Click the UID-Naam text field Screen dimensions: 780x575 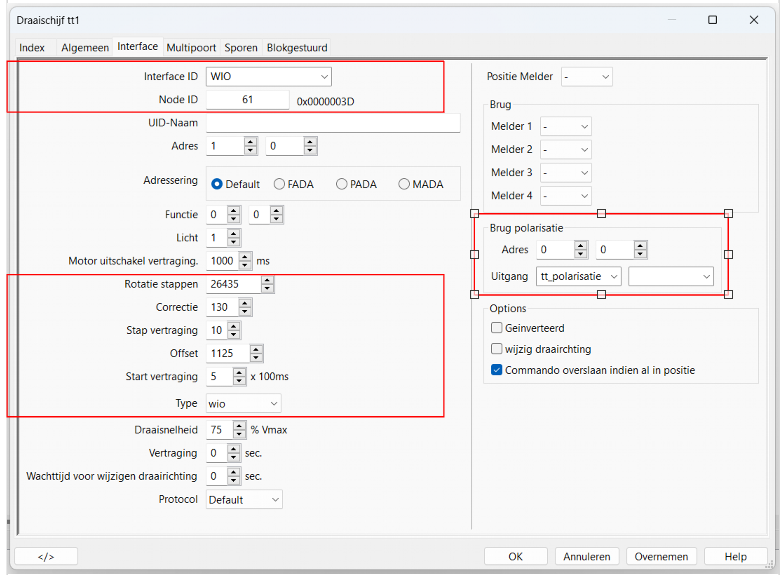(333, 123)
